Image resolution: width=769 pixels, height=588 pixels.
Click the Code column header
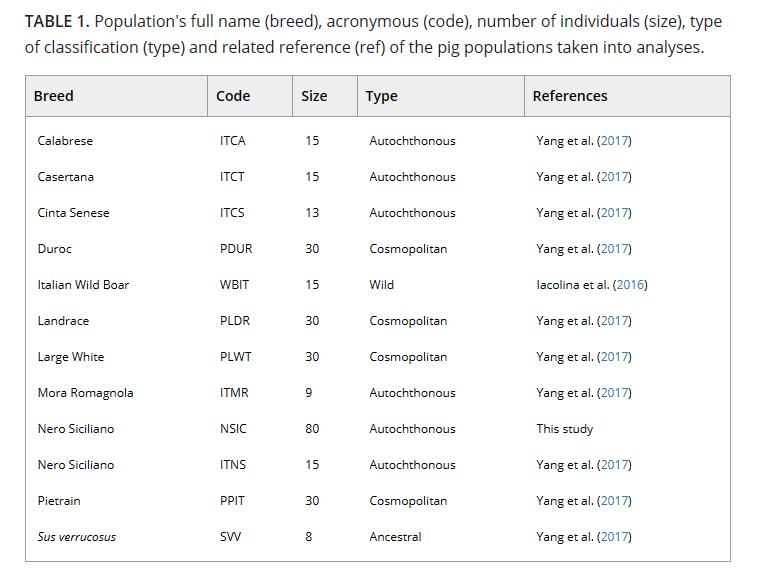coord(233,96)
